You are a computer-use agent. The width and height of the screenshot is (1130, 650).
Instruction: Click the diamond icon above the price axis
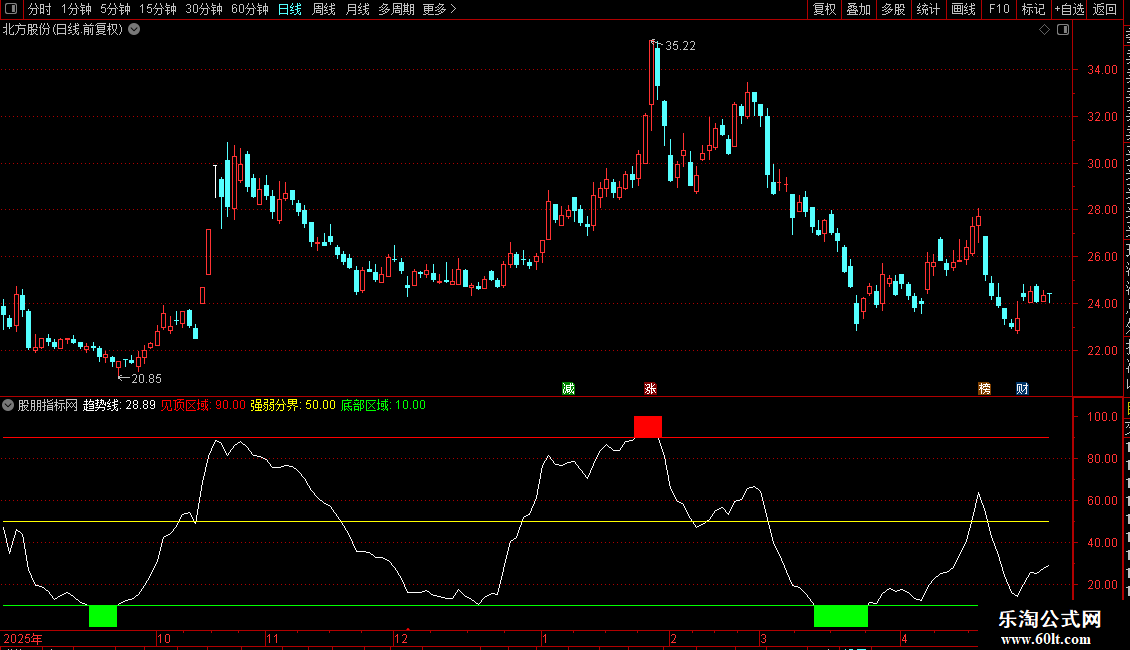tap(1044, 30)
